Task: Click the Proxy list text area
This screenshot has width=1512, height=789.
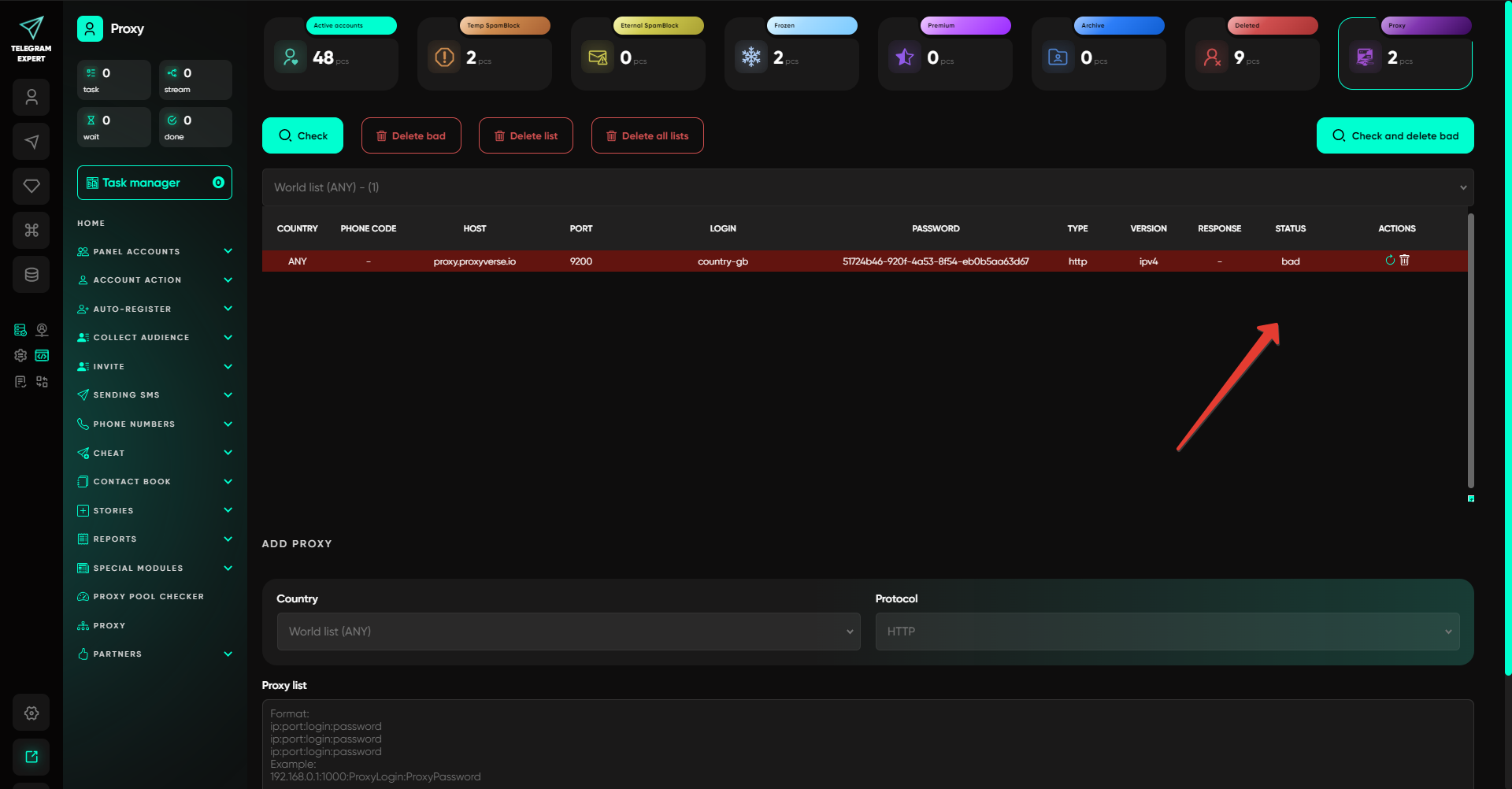Action: tap(867, 744)
